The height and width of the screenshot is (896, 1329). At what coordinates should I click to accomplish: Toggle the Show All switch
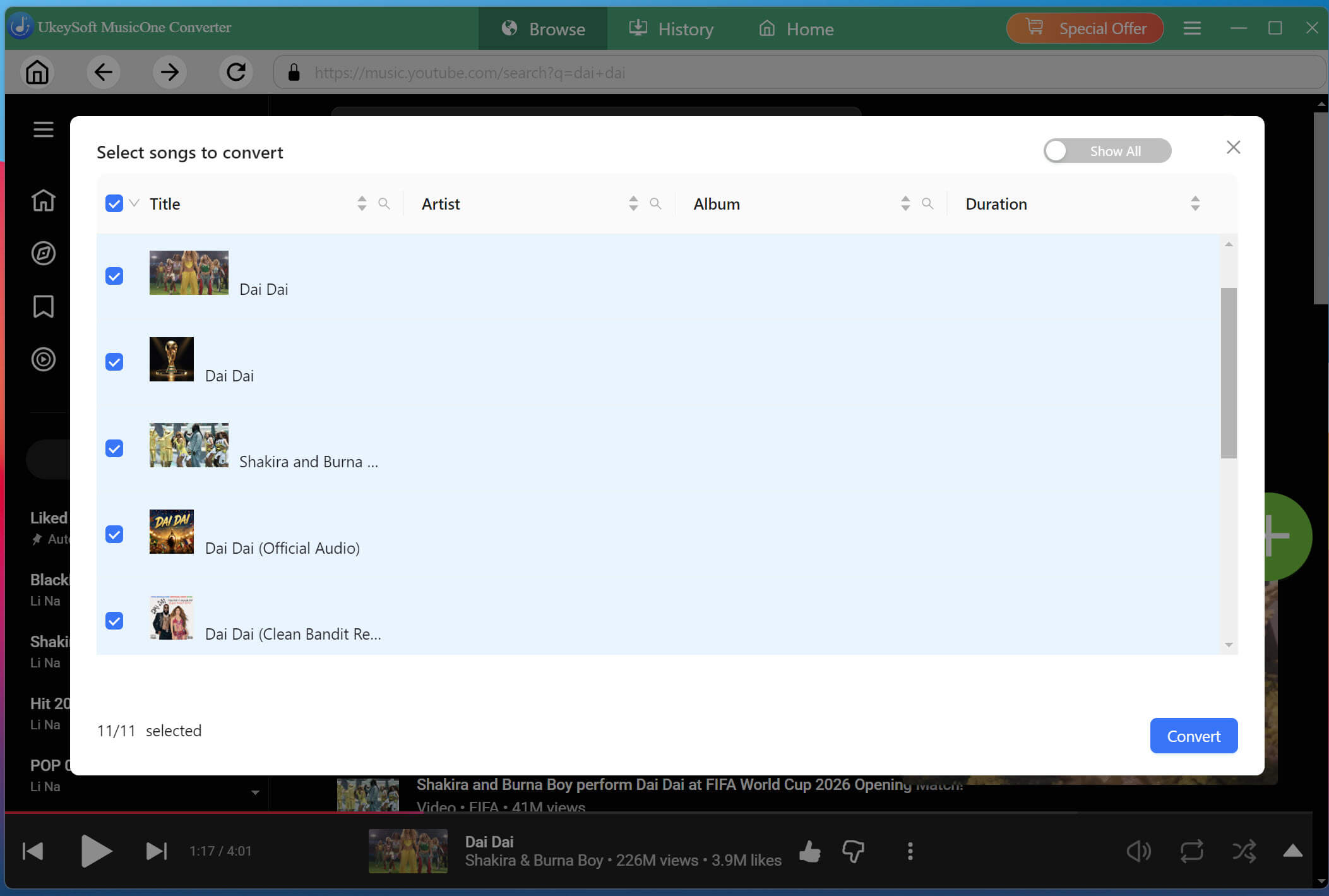(x=1107, y=151)
